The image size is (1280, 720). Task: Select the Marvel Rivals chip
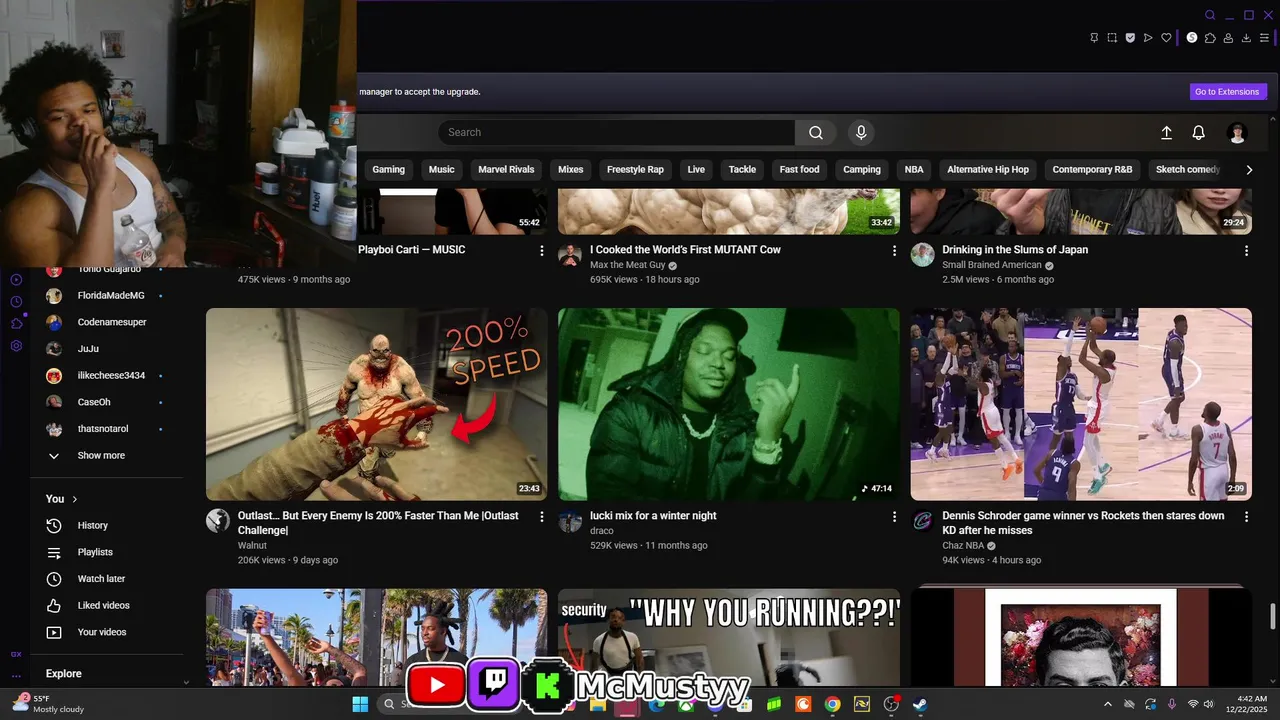click(506, 170)
